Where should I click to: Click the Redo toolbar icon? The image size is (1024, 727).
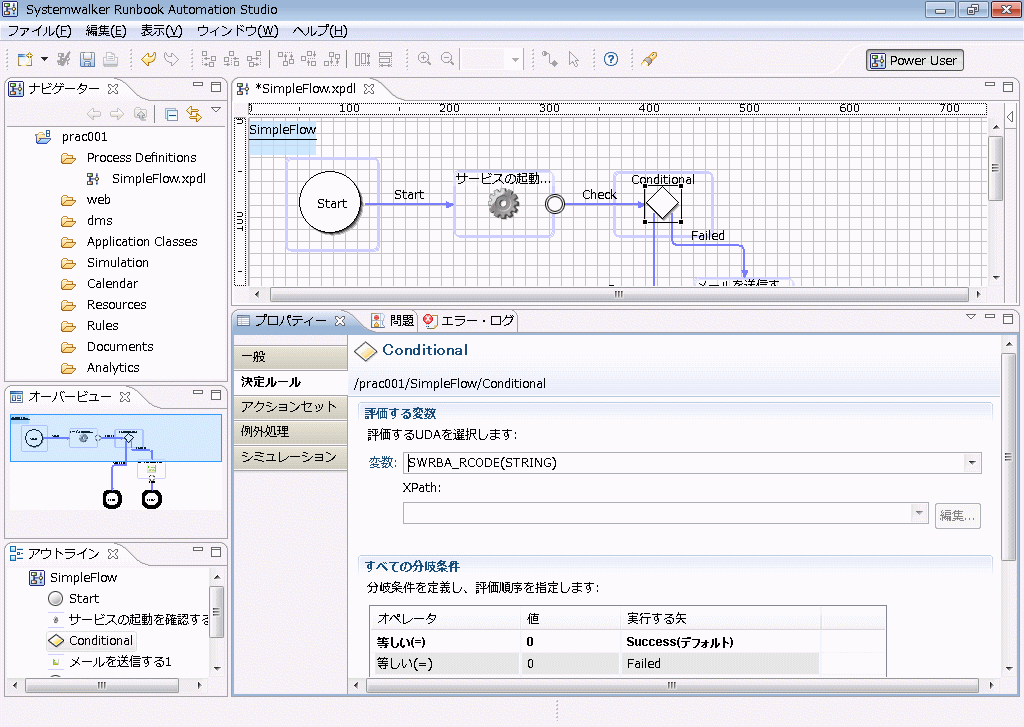coord(172,59)
